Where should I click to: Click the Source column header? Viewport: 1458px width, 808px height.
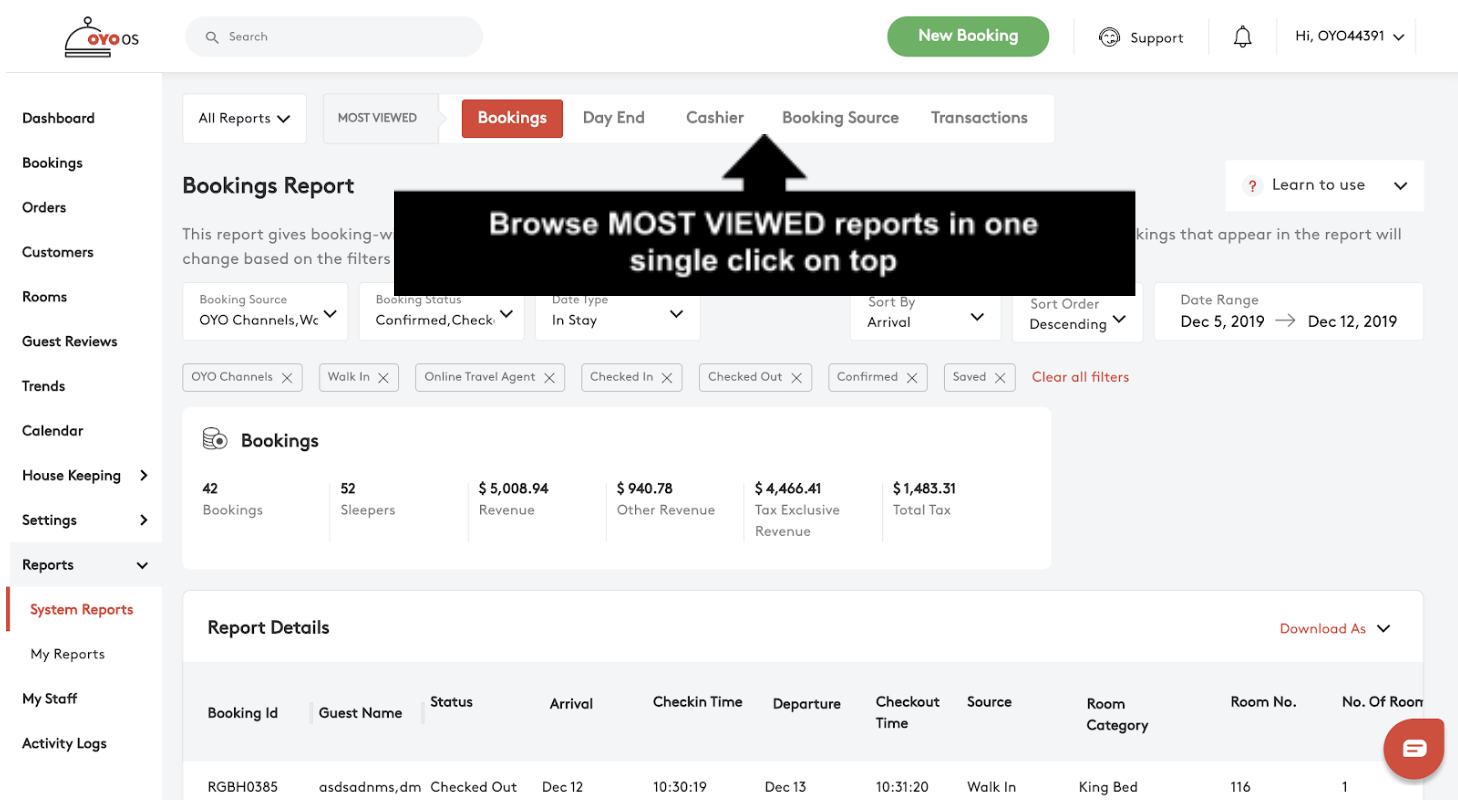tap(989, 702)
